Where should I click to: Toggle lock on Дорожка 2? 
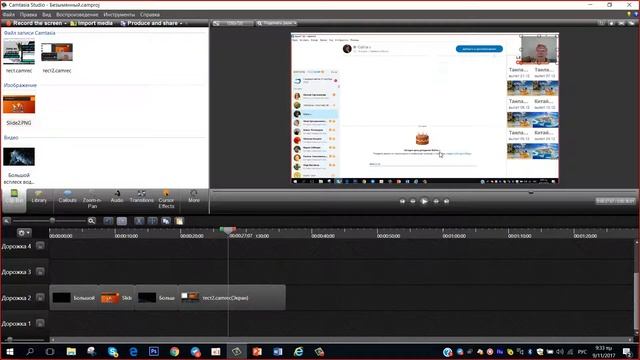tap(40, 298)
